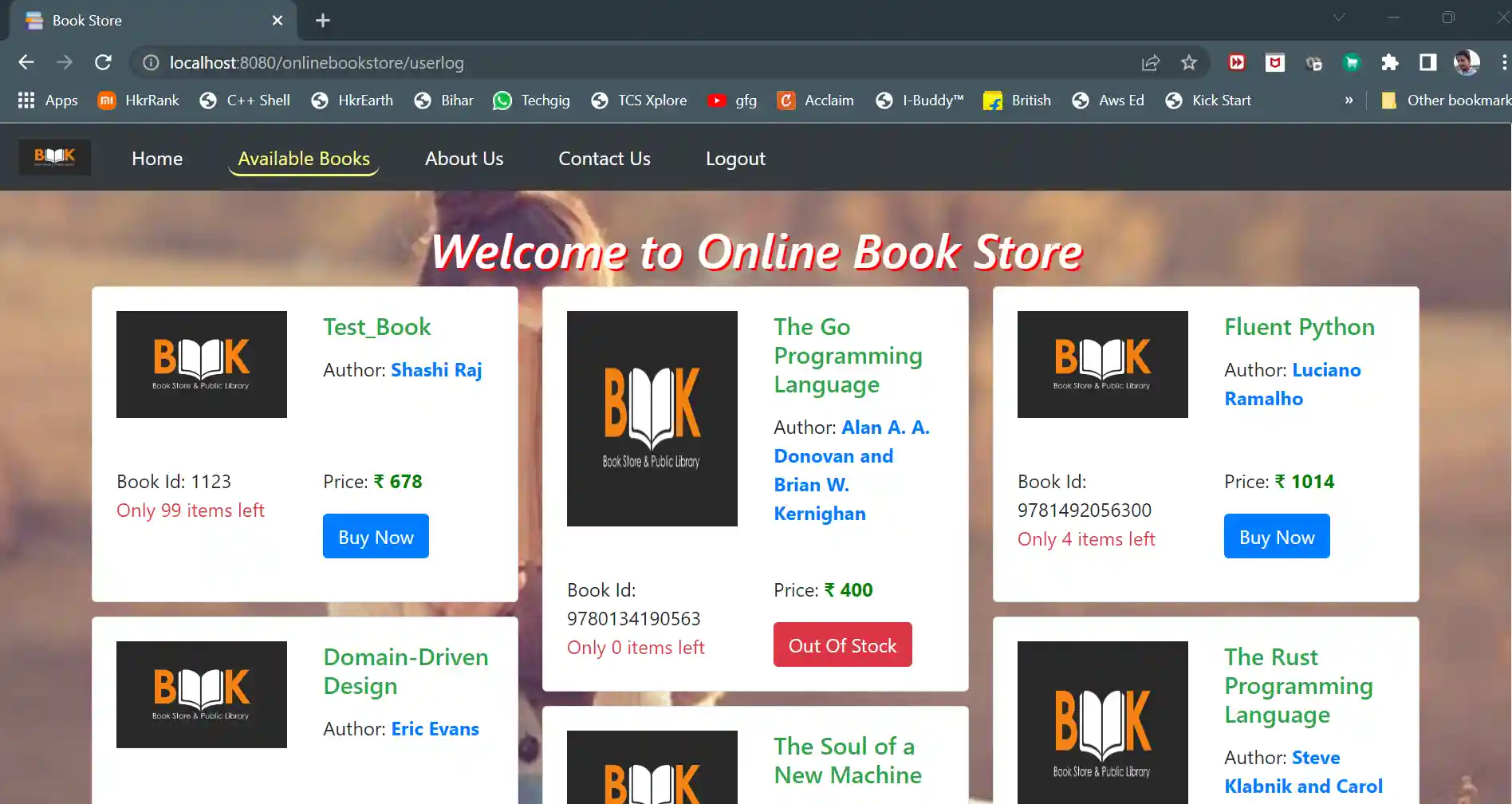The height and width of the screenshot is (804, 1512).
Task: Click the Test_Book cover thumbnail
Action: coord(202,365)
